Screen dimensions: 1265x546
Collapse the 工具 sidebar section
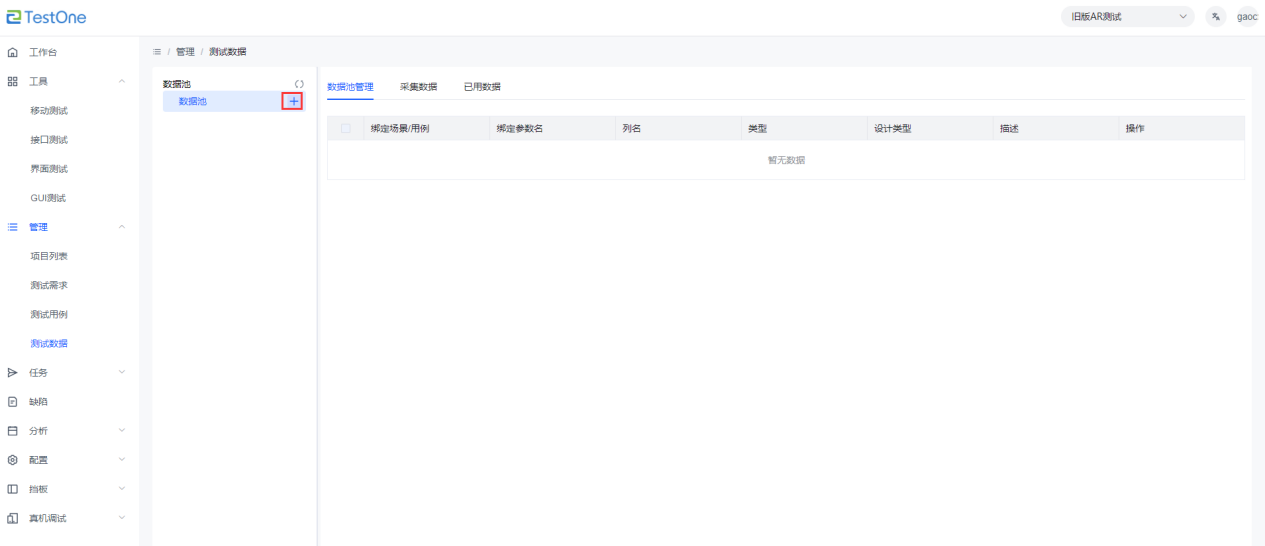click(122, 81)
